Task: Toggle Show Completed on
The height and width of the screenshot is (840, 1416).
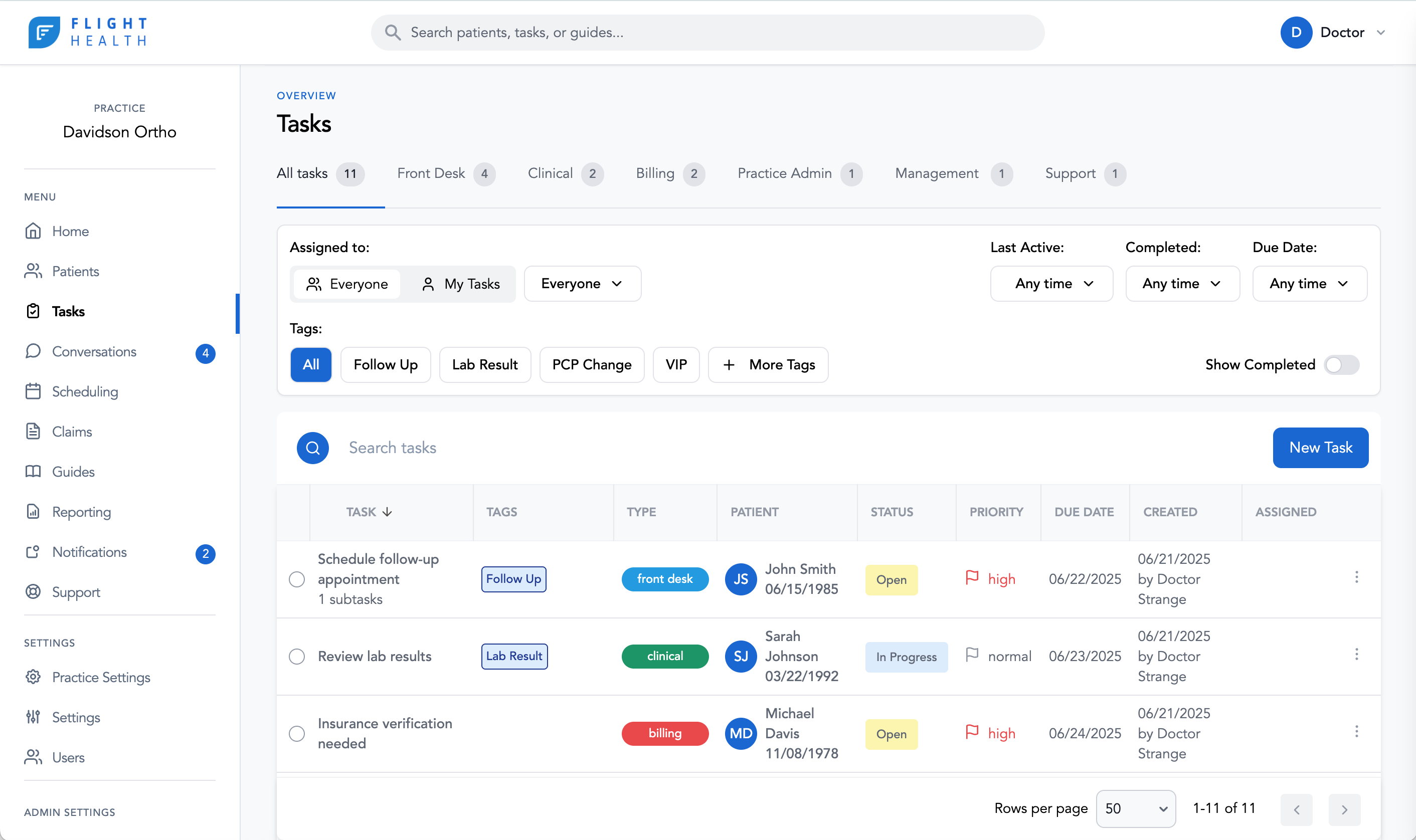Action: [x=1341, y=365]
